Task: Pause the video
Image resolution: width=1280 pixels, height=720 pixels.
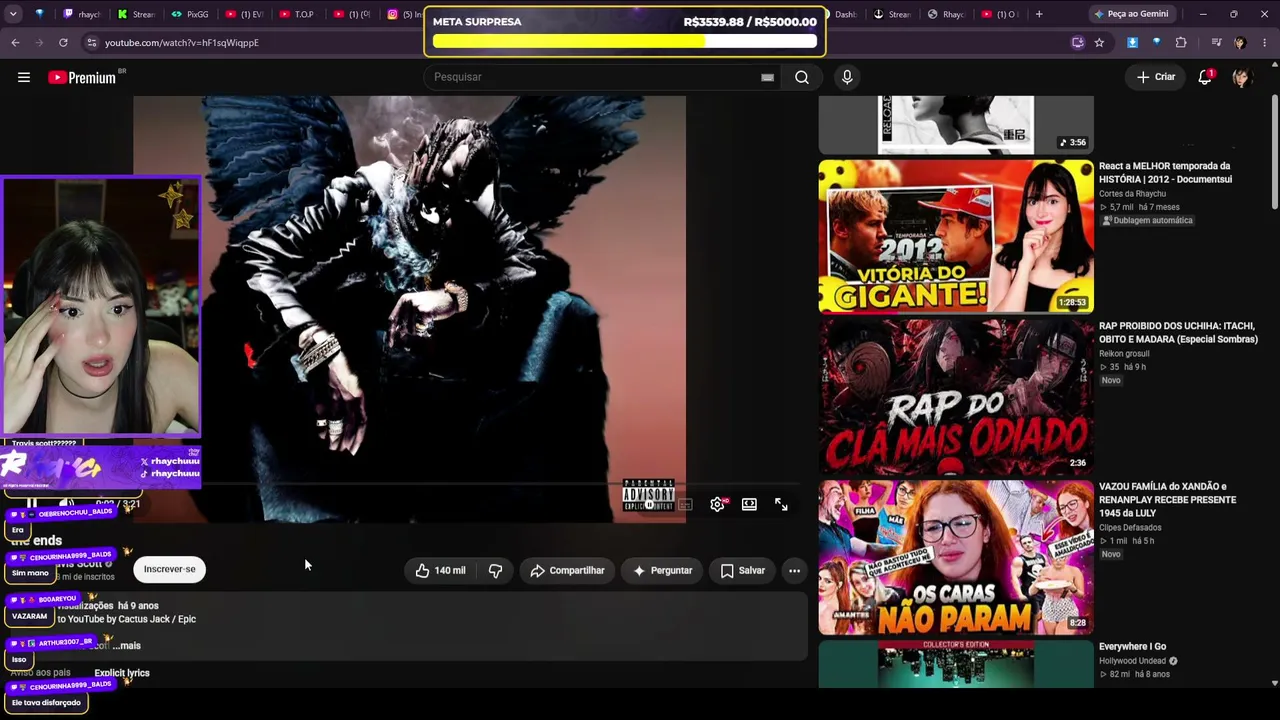Action: (32, 504)
